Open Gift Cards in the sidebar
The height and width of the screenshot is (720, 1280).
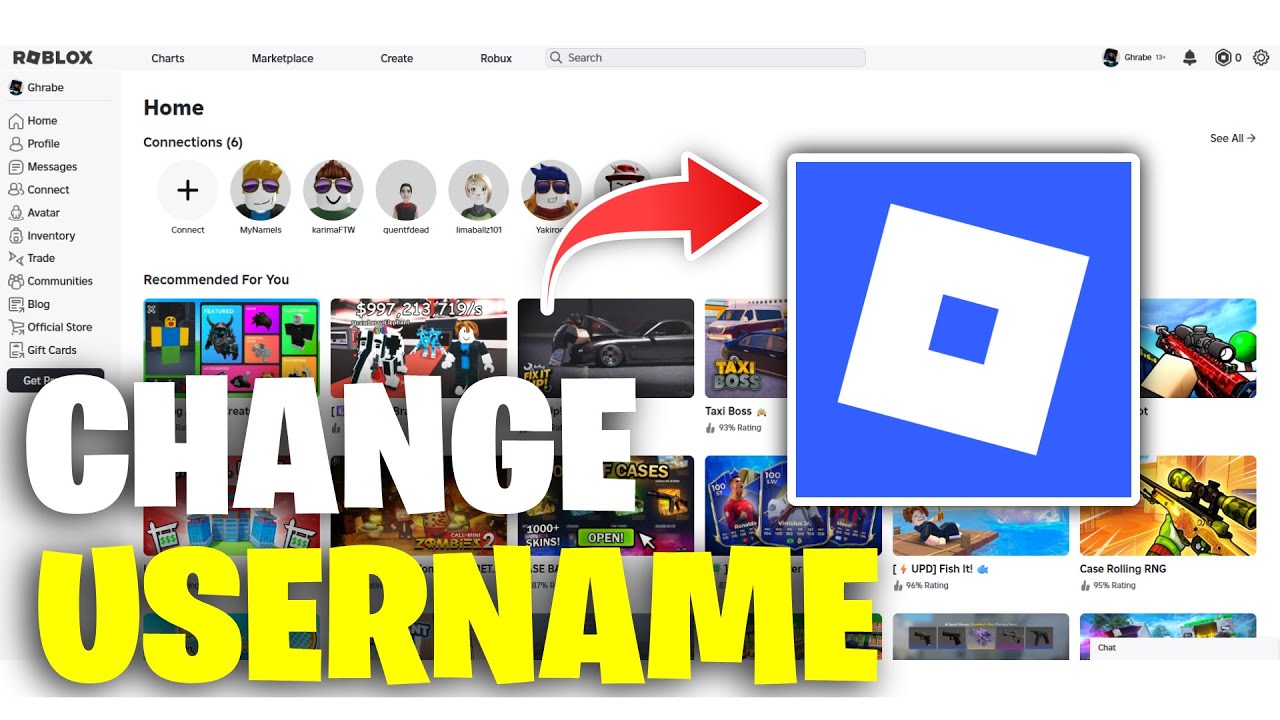tap(42, 350)
